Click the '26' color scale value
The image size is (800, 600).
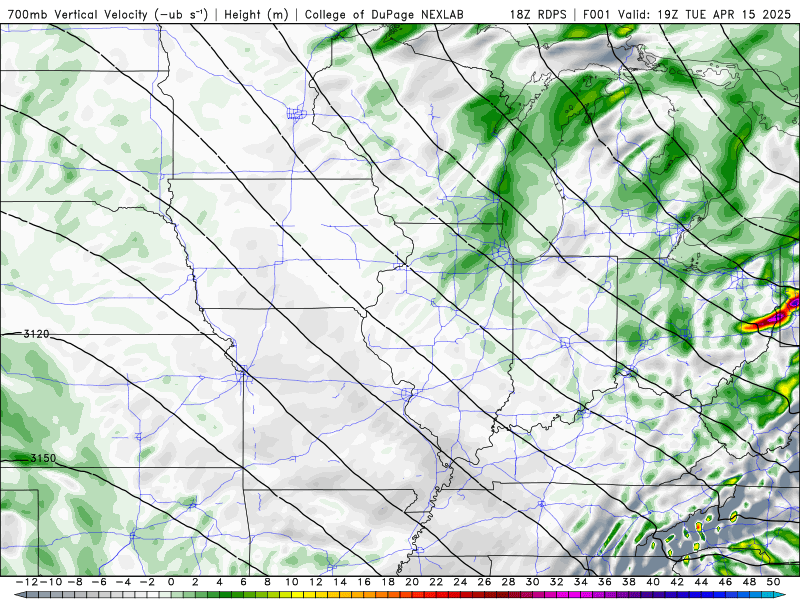tap(484, 582)
